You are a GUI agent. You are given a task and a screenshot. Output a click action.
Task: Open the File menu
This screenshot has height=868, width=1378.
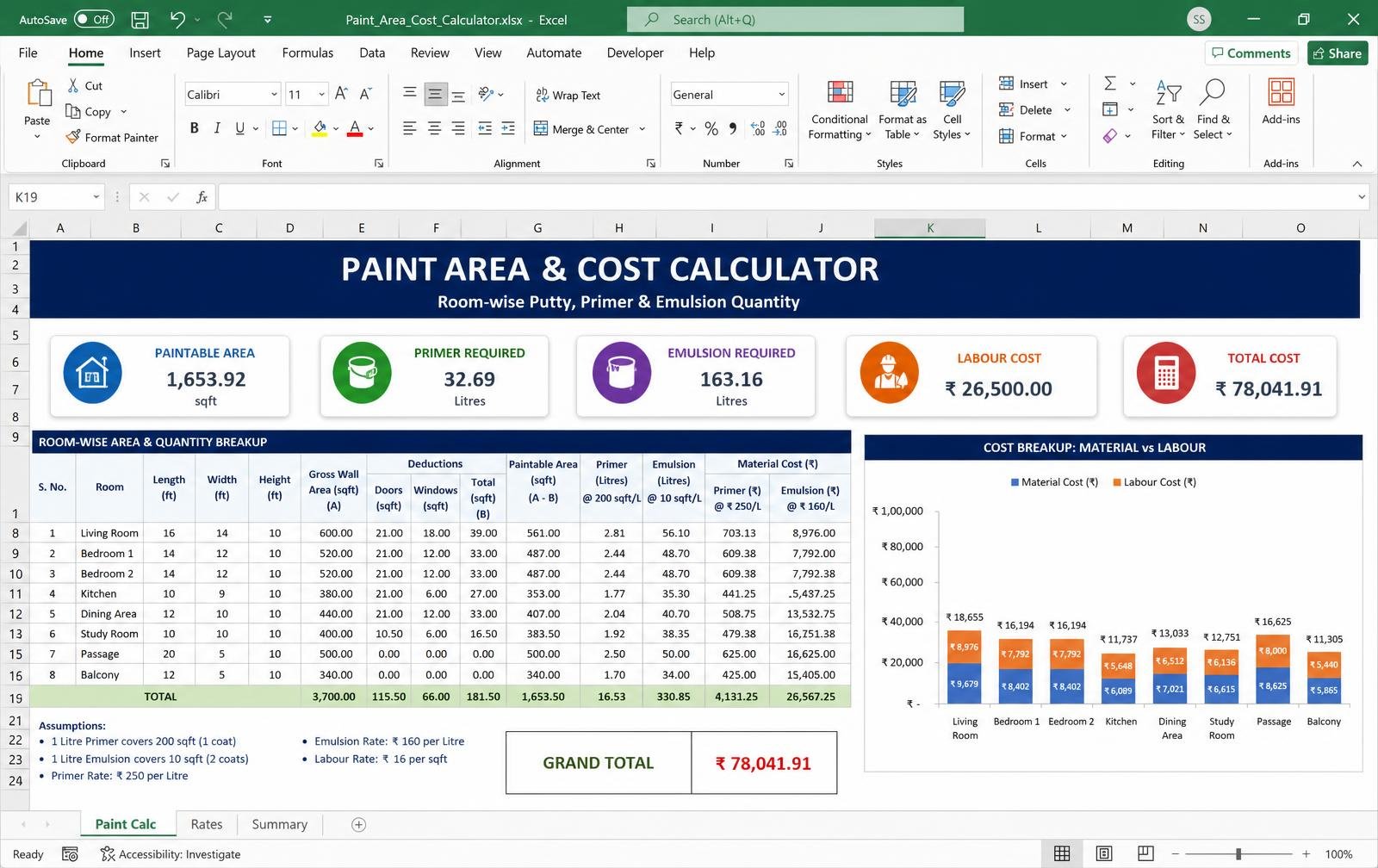point(28,53)
